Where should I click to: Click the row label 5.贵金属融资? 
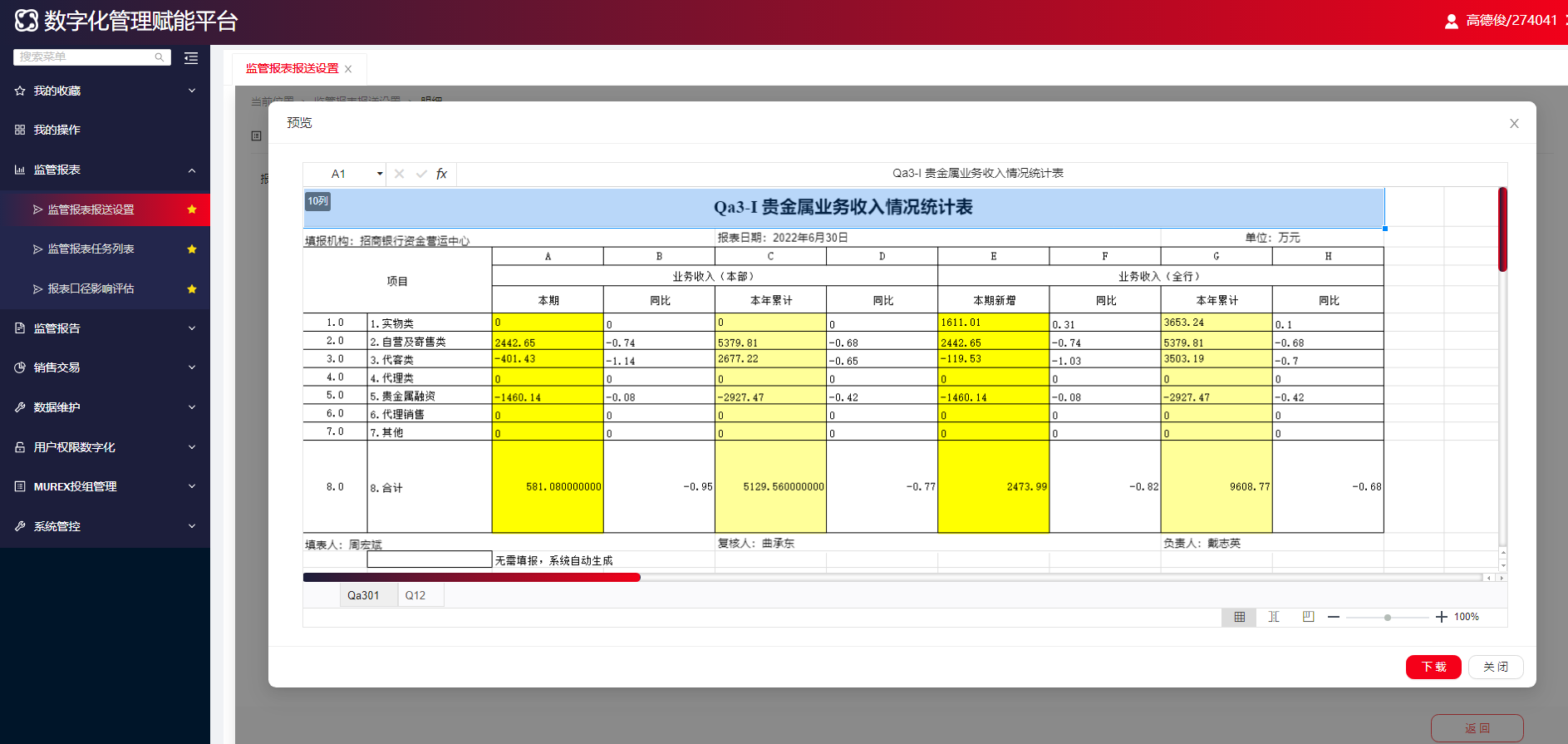click(430, 396)
